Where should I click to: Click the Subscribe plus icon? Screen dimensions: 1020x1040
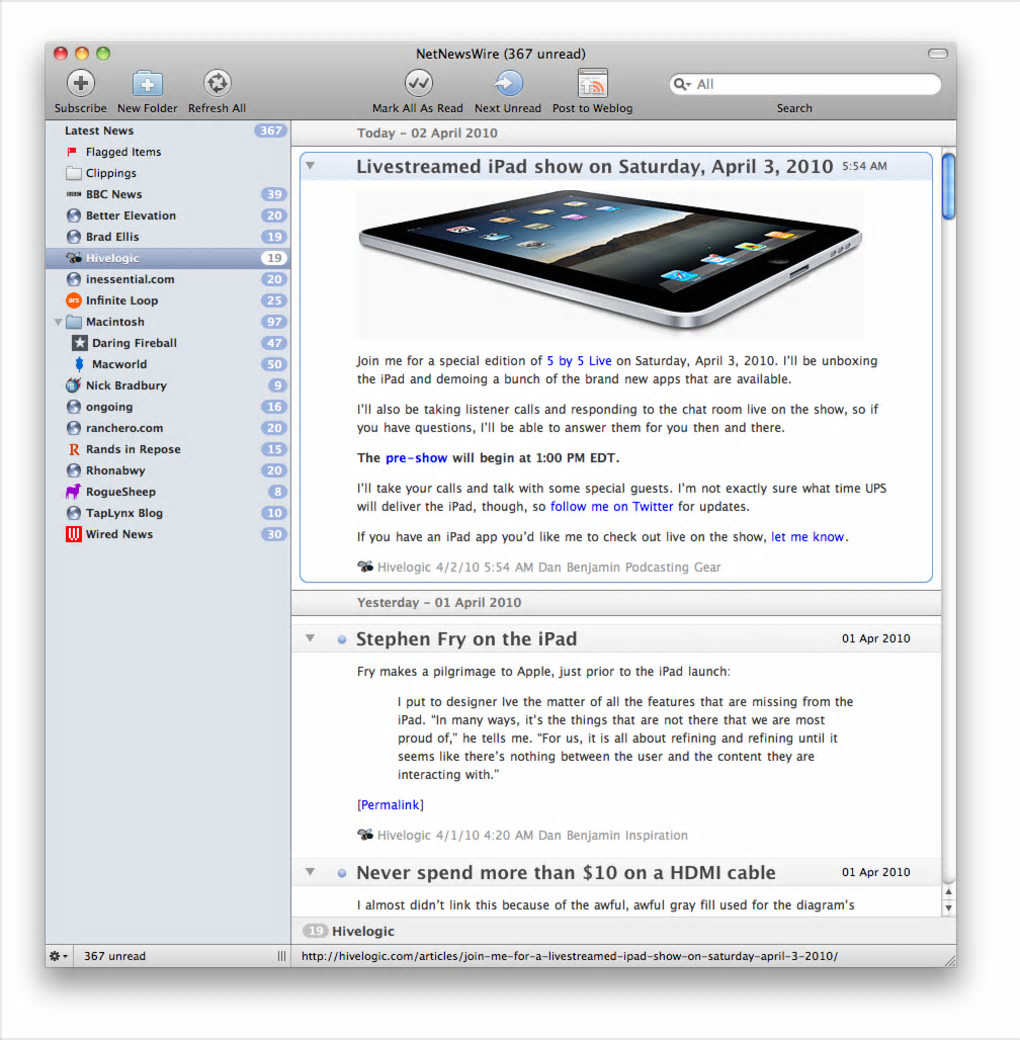point(80,84)
